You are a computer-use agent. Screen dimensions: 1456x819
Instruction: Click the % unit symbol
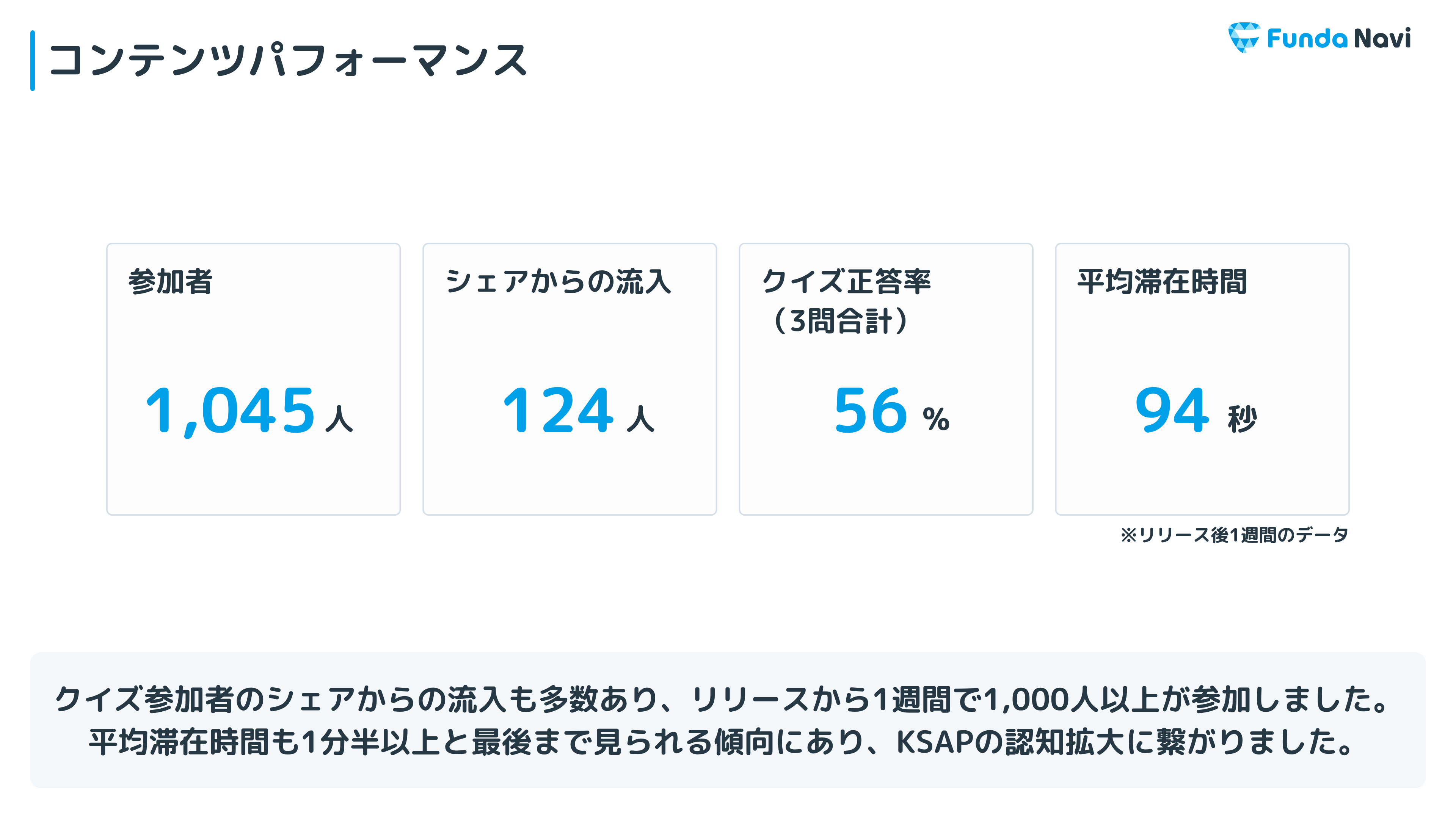935,419
